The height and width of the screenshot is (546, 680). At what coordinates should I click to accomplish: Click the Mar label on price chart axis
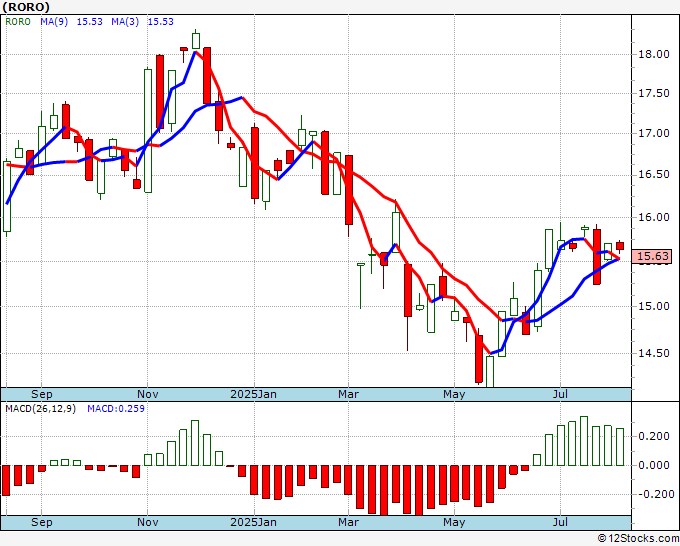point(348,394)
